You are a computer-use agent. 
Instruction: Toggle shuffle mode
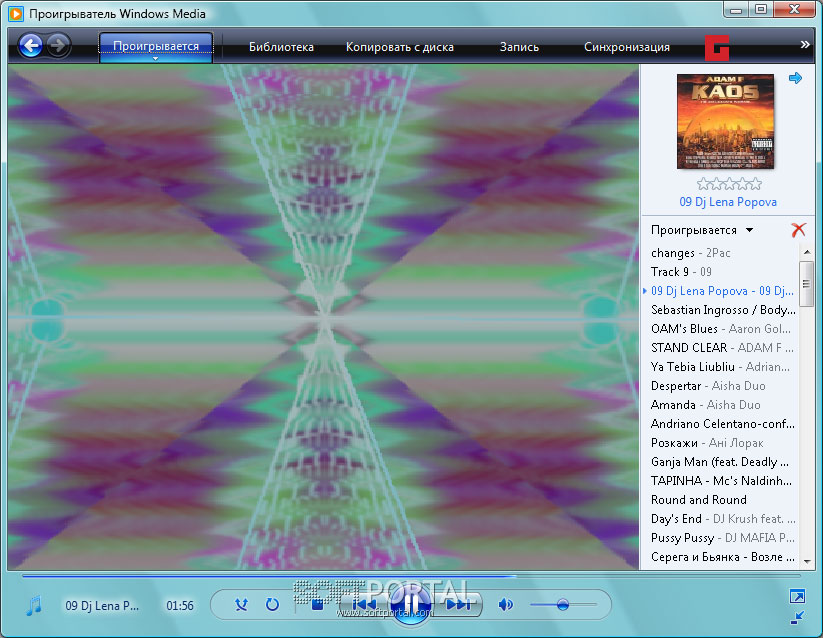241,605
